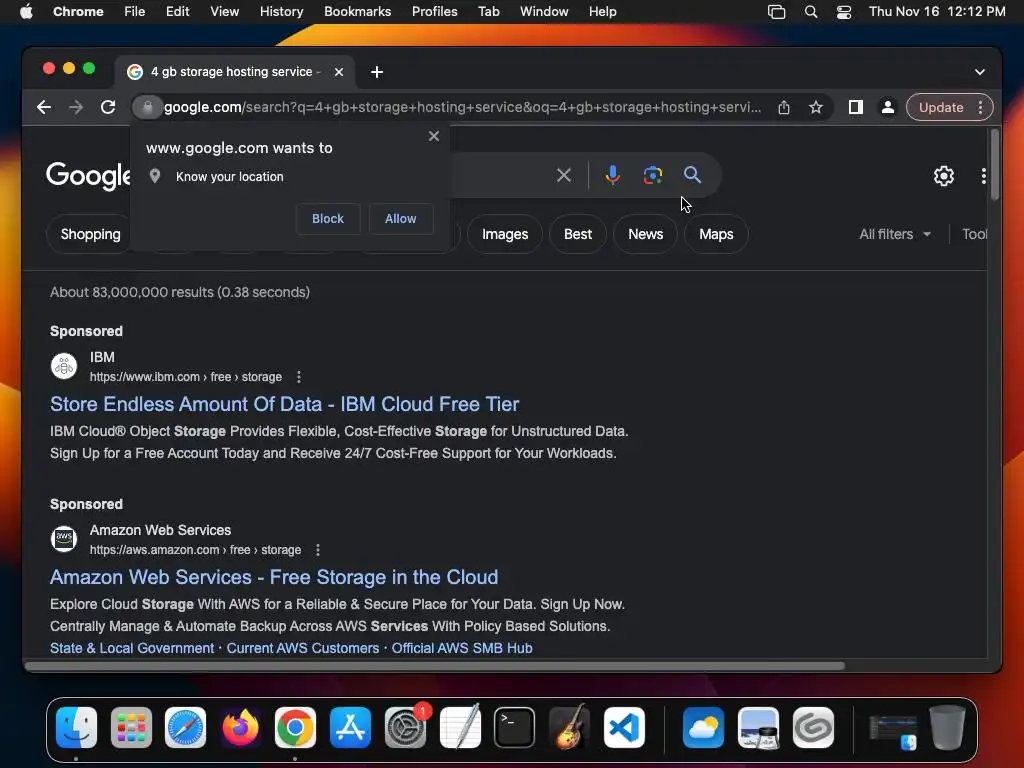Open IBM Cloud Free Tier link
Image resolution: width=1024 pixels, height=768 pixels.
tap(285, 404)
